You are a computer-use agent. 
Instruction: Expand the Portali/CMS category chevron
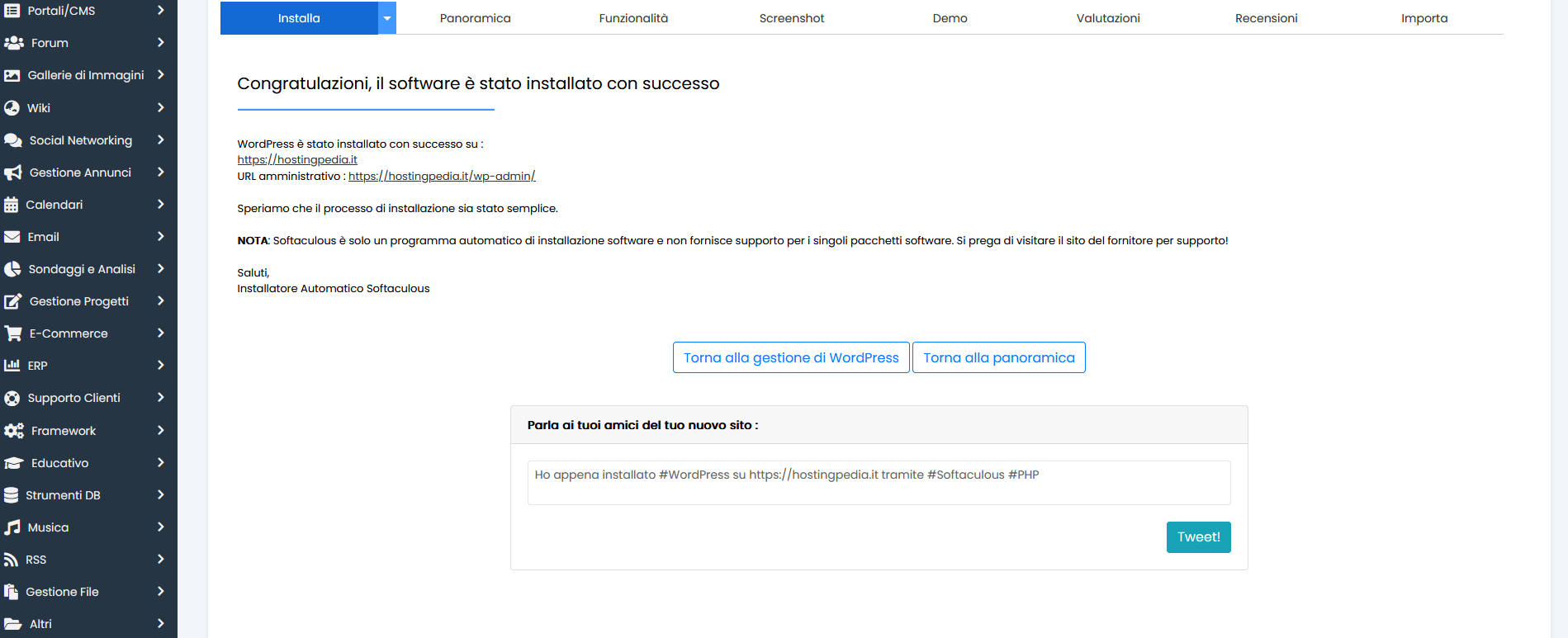pyautogui.click(x=161, y=10)
